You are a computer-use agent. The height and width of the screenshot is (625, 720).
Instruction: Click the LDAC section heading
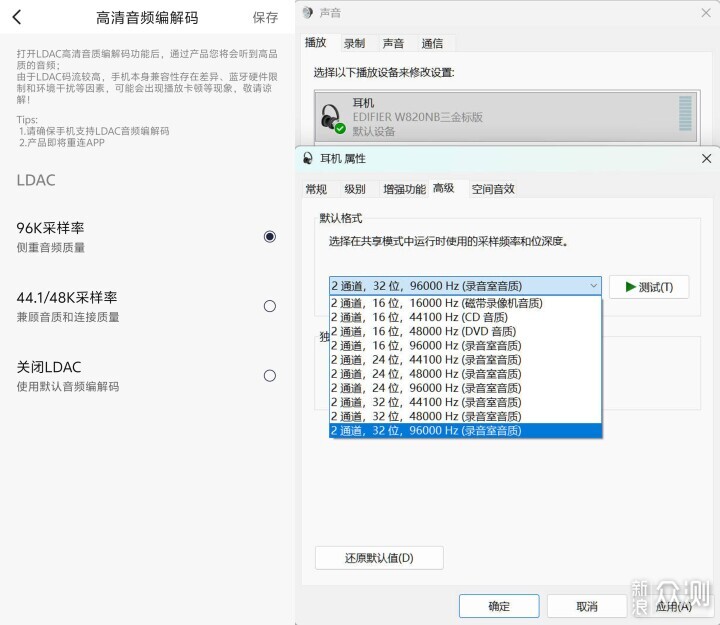[x=36, y=180]
